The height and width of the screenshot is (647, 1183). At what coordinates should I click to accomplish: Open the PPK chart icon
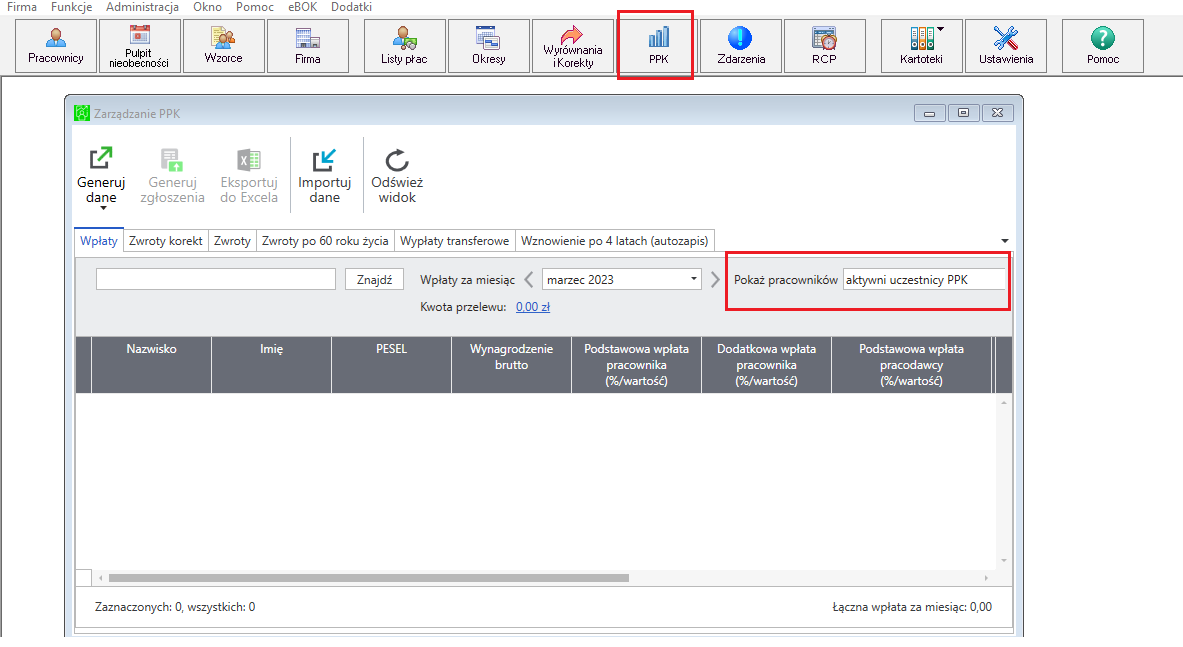[x=658, y=46]
